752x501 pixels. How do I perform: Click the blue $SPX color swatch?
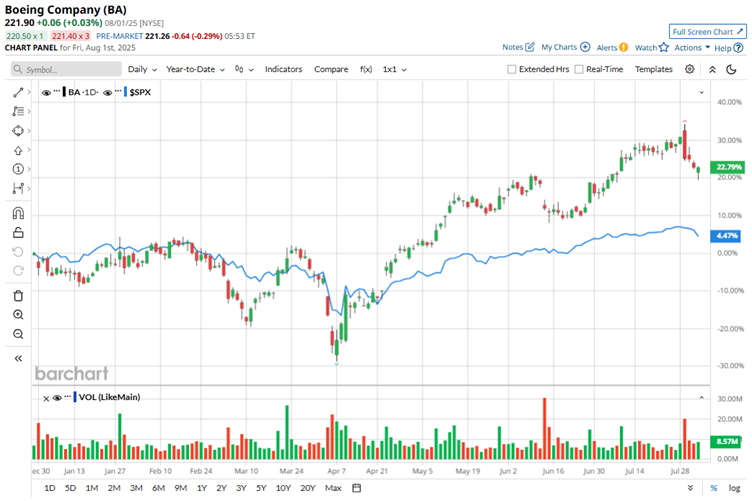(126, 92)
